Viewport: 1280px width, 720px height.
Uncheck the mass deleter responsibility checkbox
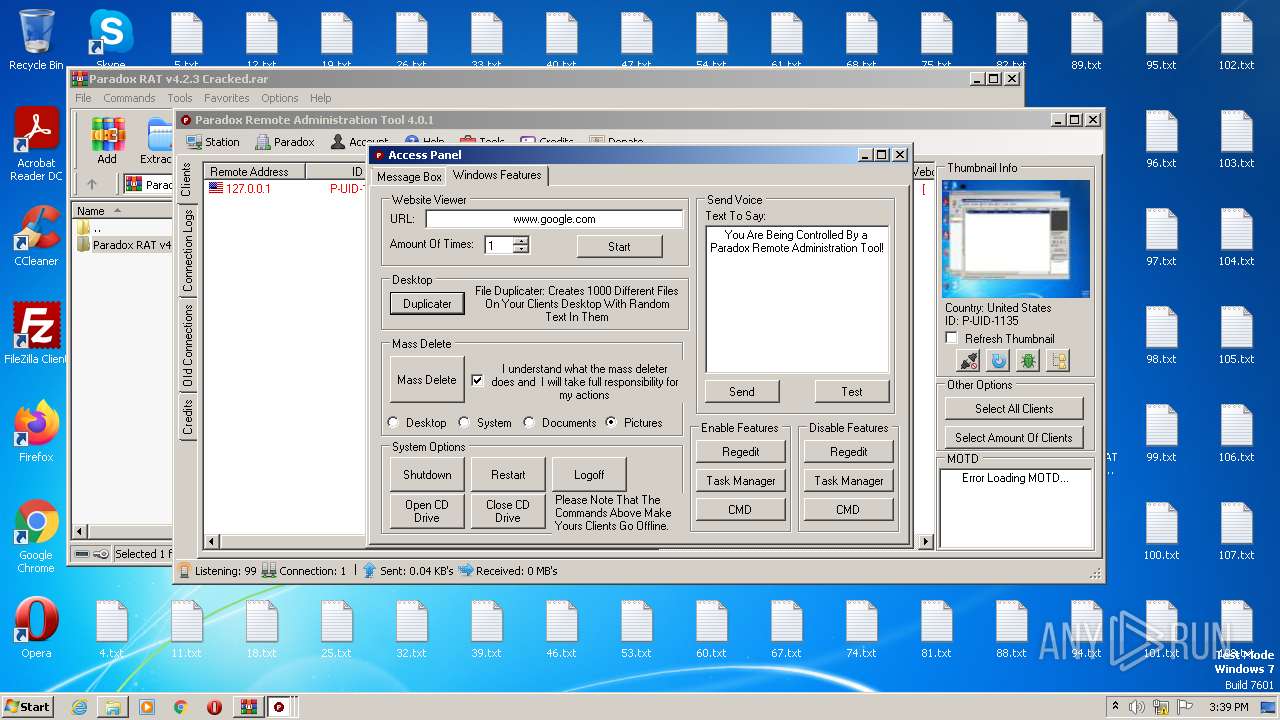point(477,380)
